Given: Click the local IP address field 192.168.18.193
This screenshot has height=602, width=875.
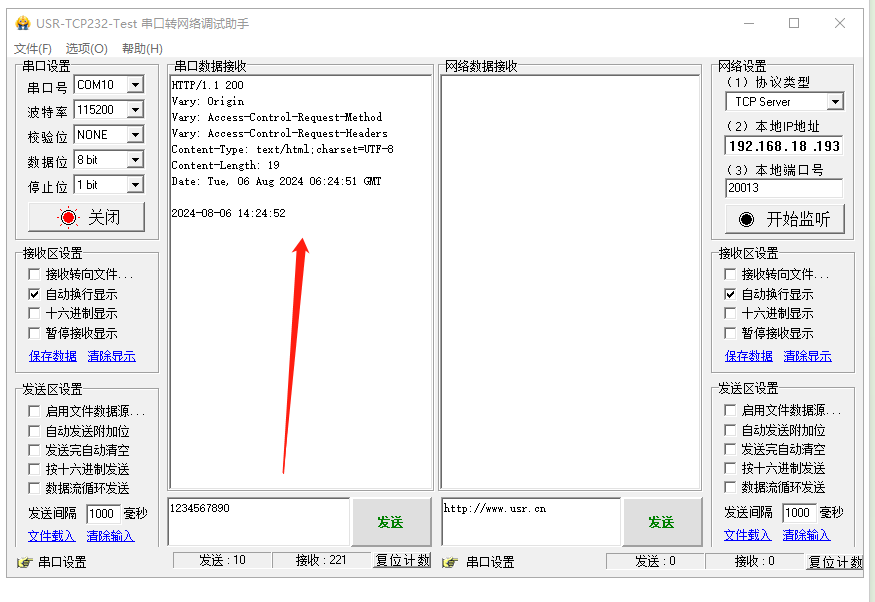Looking at the screenshot, I should [784, 146].
